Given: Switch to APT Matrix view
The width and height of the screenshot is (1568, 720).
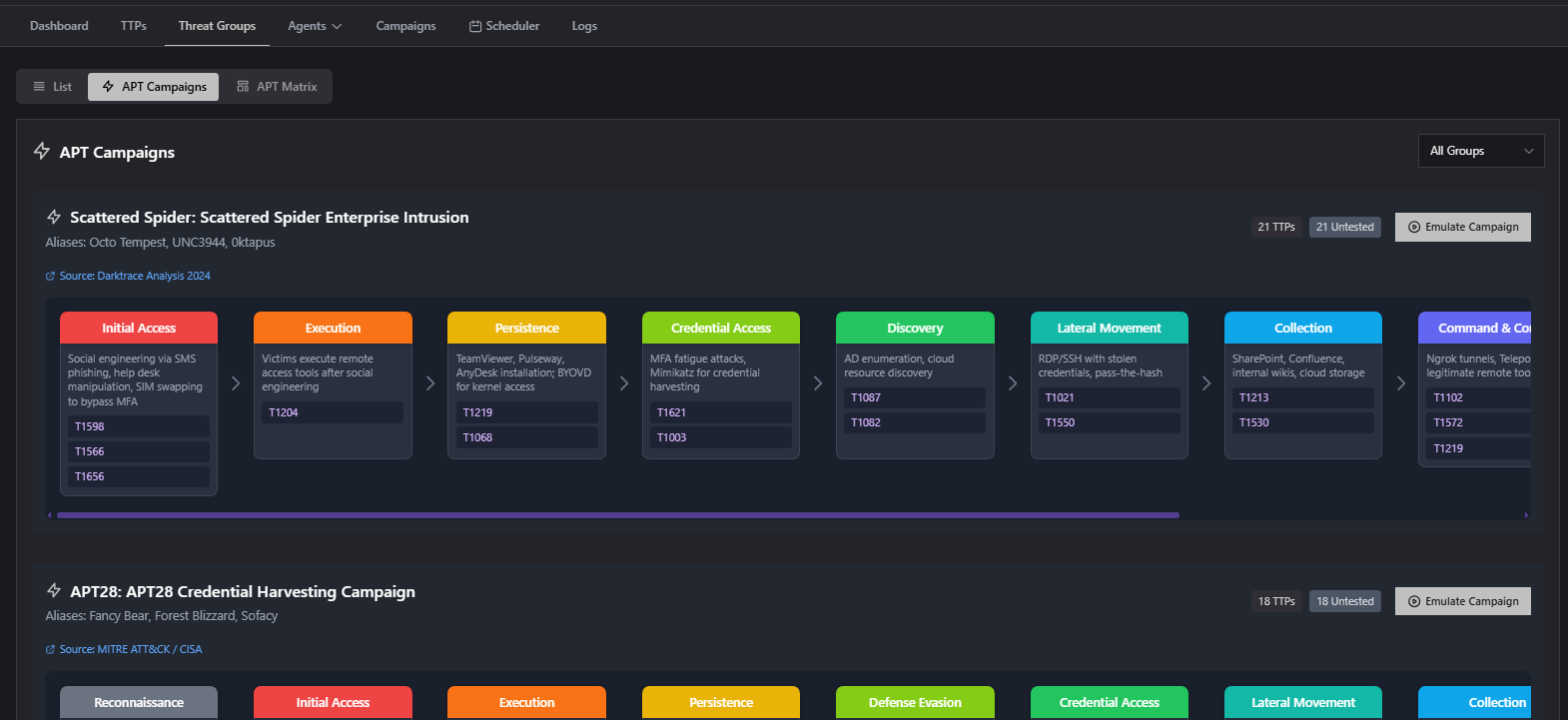Looking at the screenshot, I should pos(277,87).
